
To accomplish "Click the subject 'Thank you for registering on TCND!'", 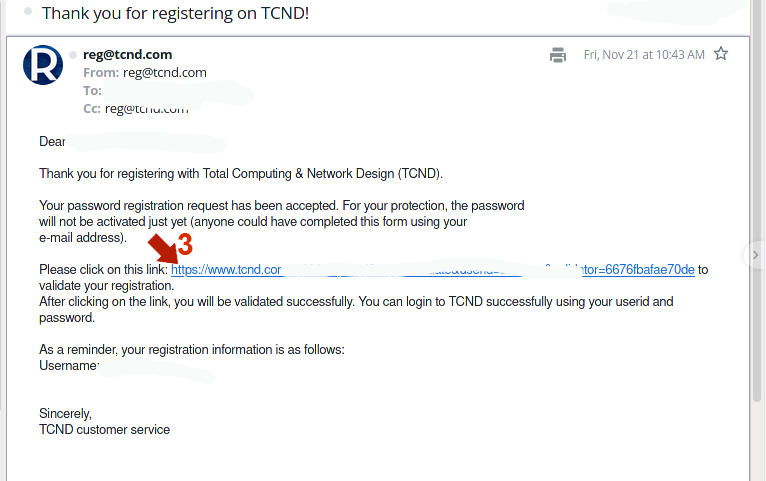I will pos(175,13).
